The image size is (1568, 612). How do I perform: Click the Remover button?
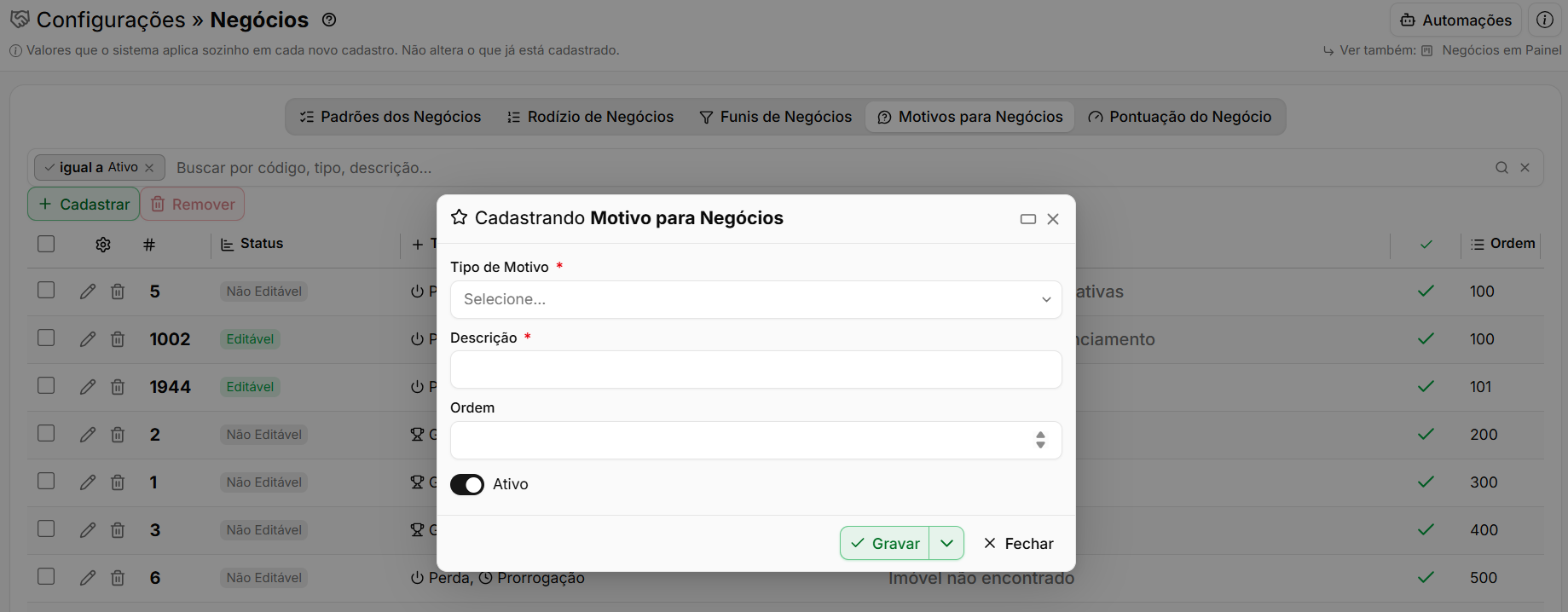[193, 205]
